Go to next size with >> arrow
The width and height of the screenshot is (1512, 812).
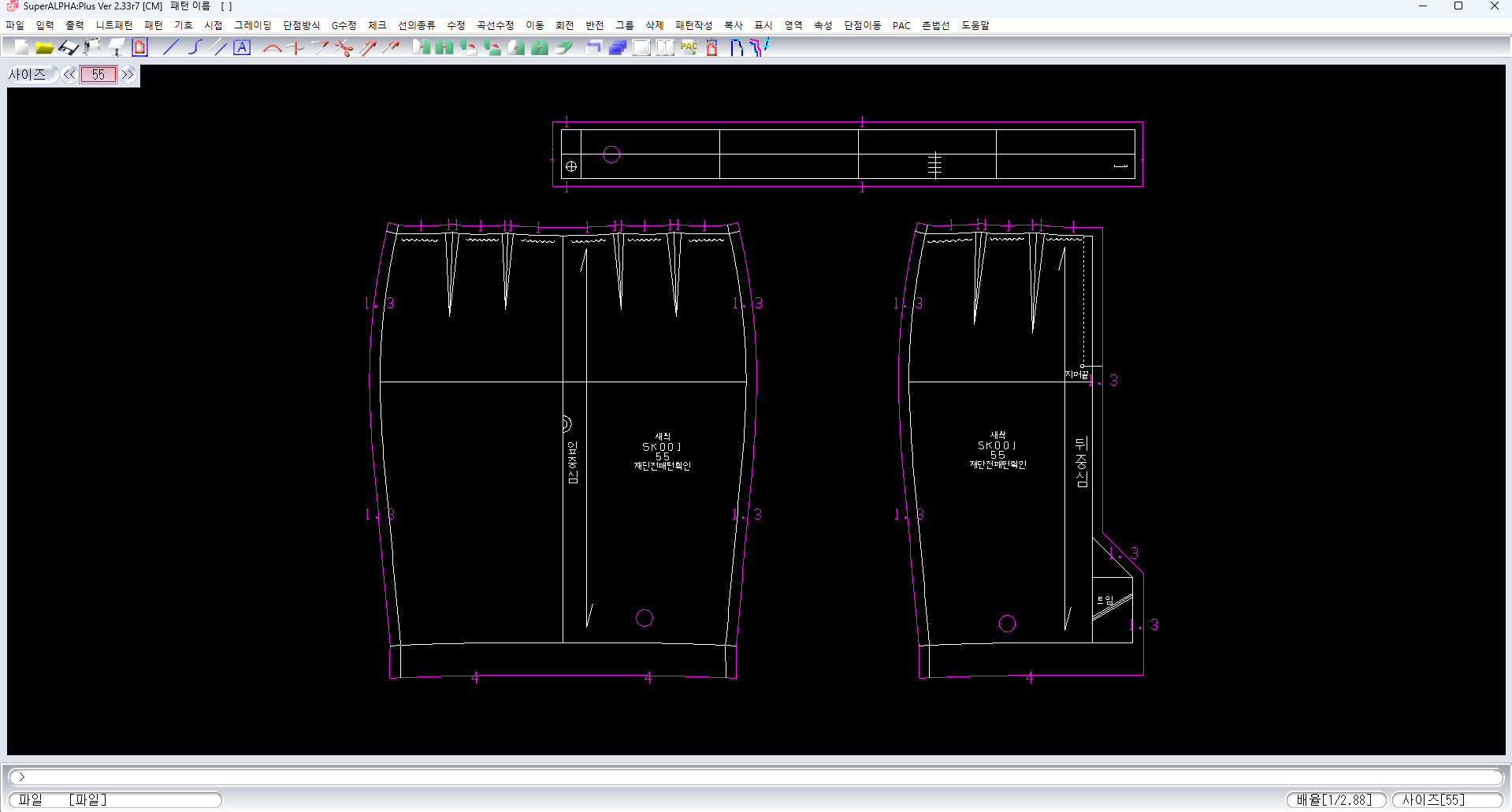pyautogui.click(x=128, y=75)
